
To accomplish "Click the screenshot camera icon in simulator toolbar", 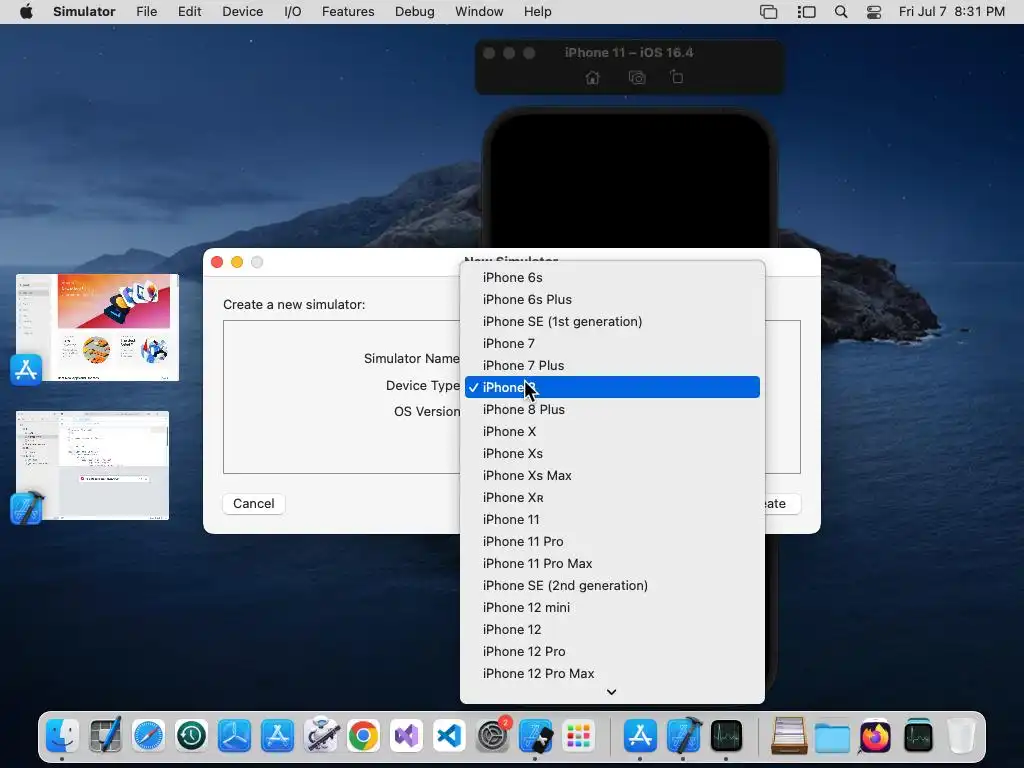I will point(637,78).
